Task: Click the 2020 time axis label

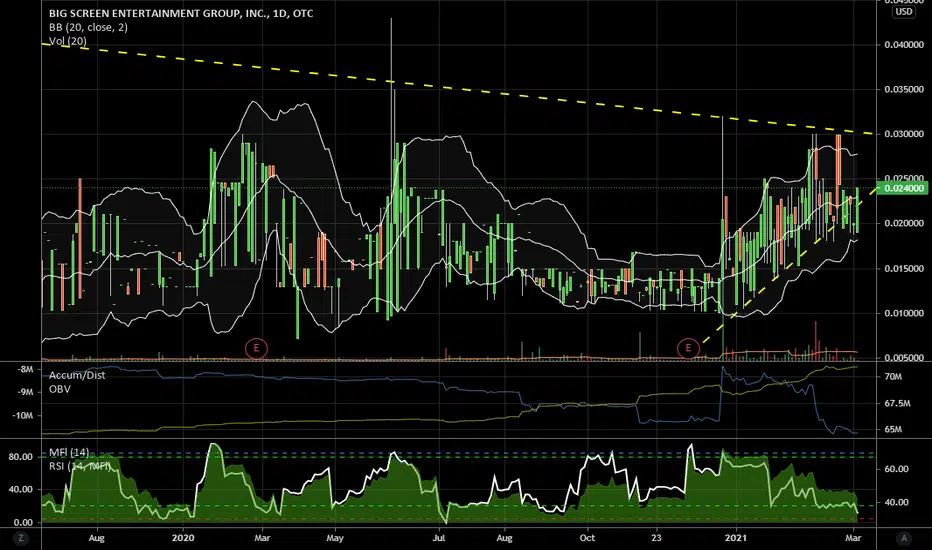Action: (x=183, y=538)
